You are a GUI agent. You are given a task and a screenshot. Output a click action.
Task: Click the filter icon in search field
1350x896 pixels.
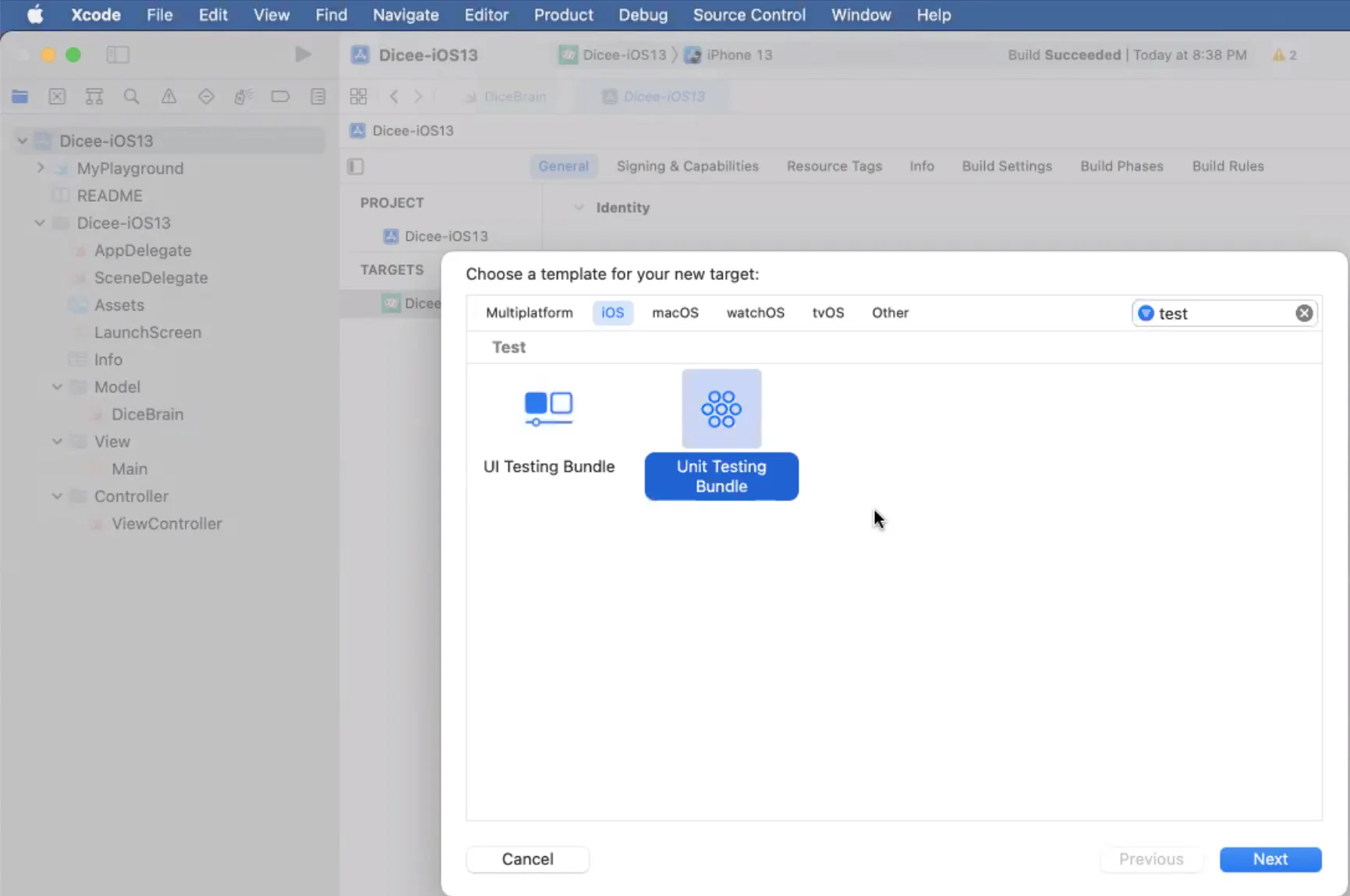pyautogui.click(x=1146, y=313)
